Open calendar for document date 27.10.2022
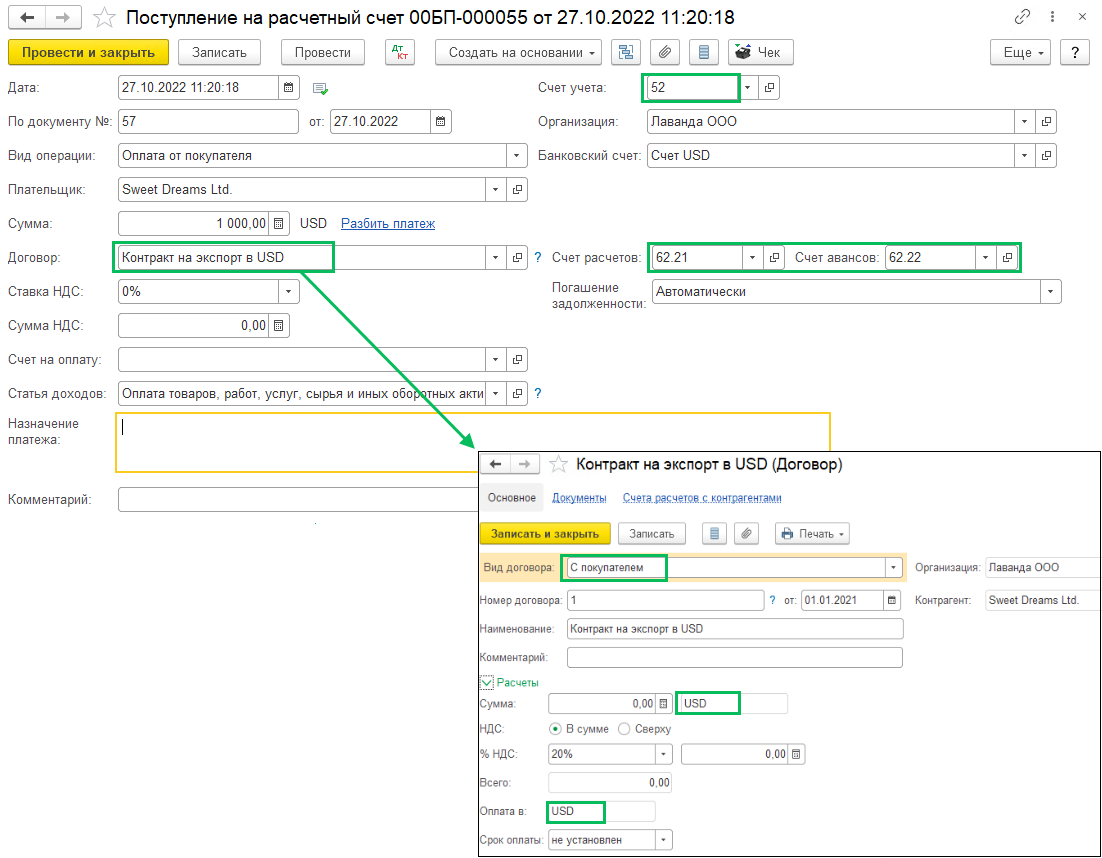The height and width of the screenshot is (858, 1102). click(x=441, y=121)
